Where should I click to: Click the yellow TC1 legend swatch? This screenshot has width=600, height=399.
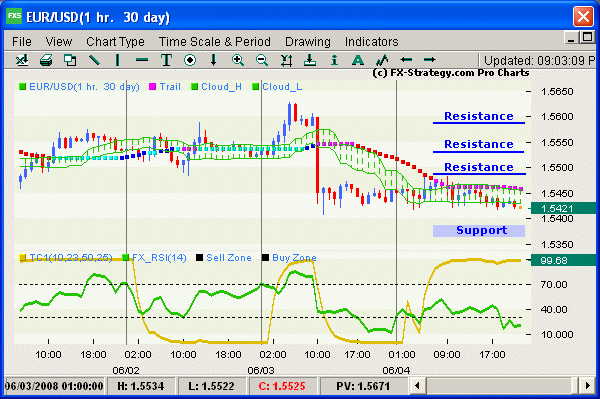click(23, 257)
